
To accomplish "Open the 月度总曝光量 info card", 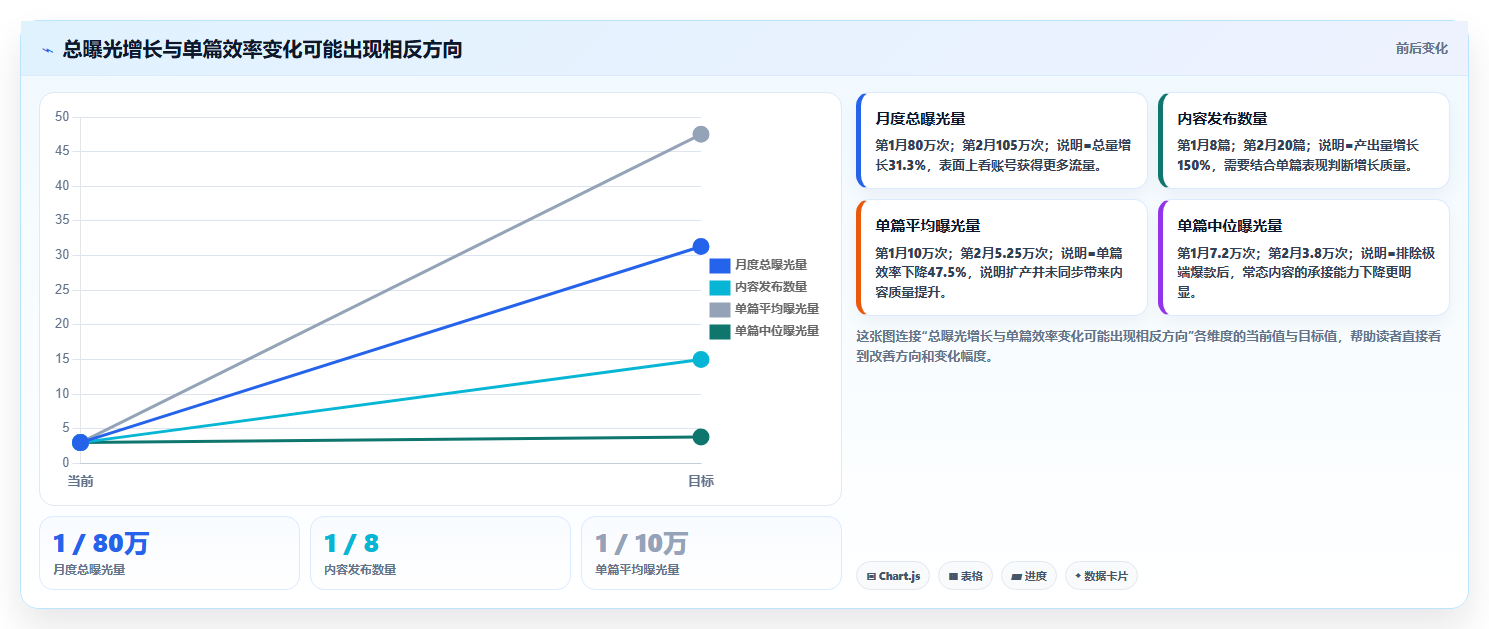I will point(1002,140).
